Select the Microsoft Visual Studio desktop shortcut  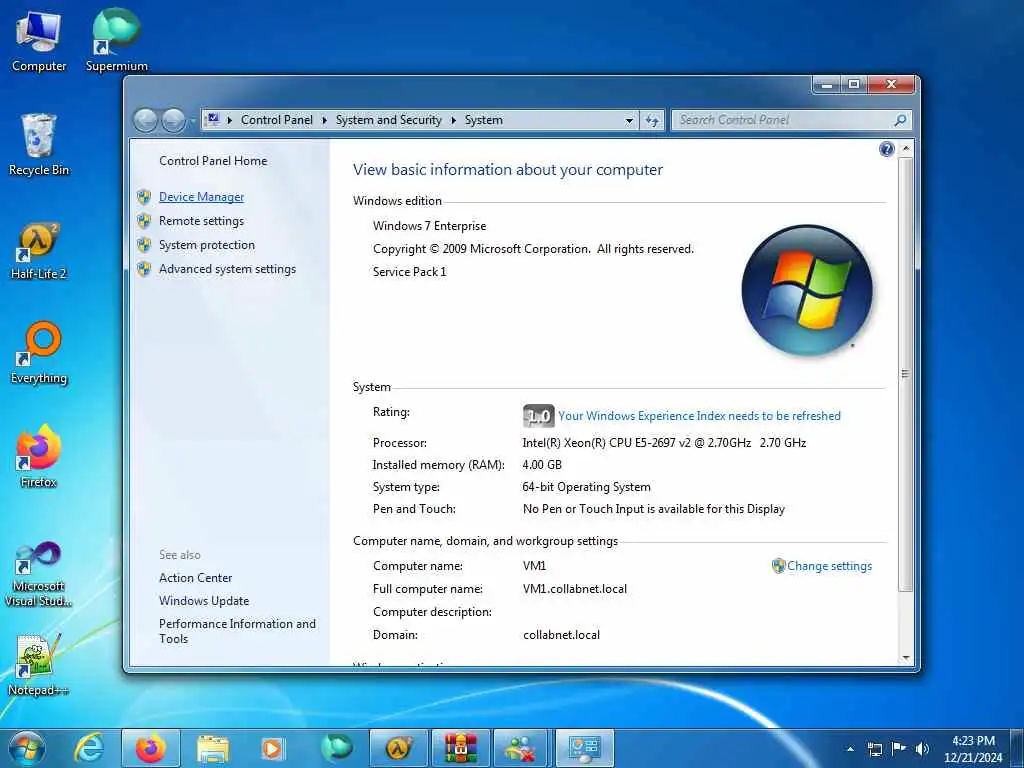click(x=39, y=575)
